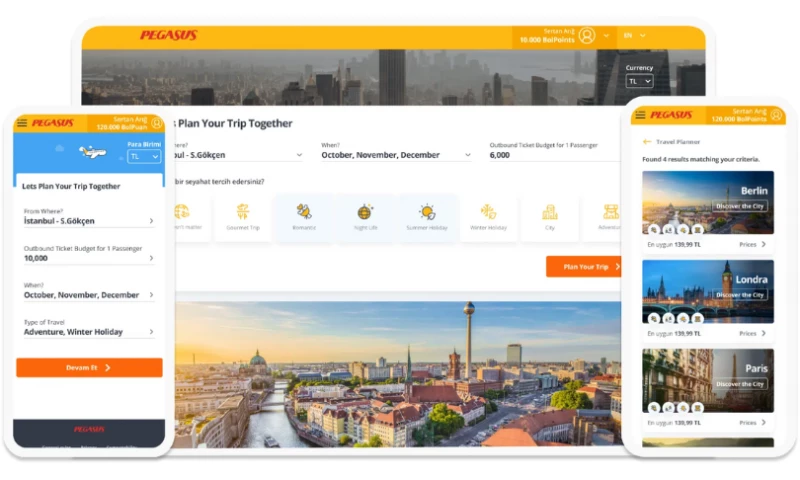Click the "Lets Plan Your Trip Together" title
800x480 pixels.
[71, 186]
